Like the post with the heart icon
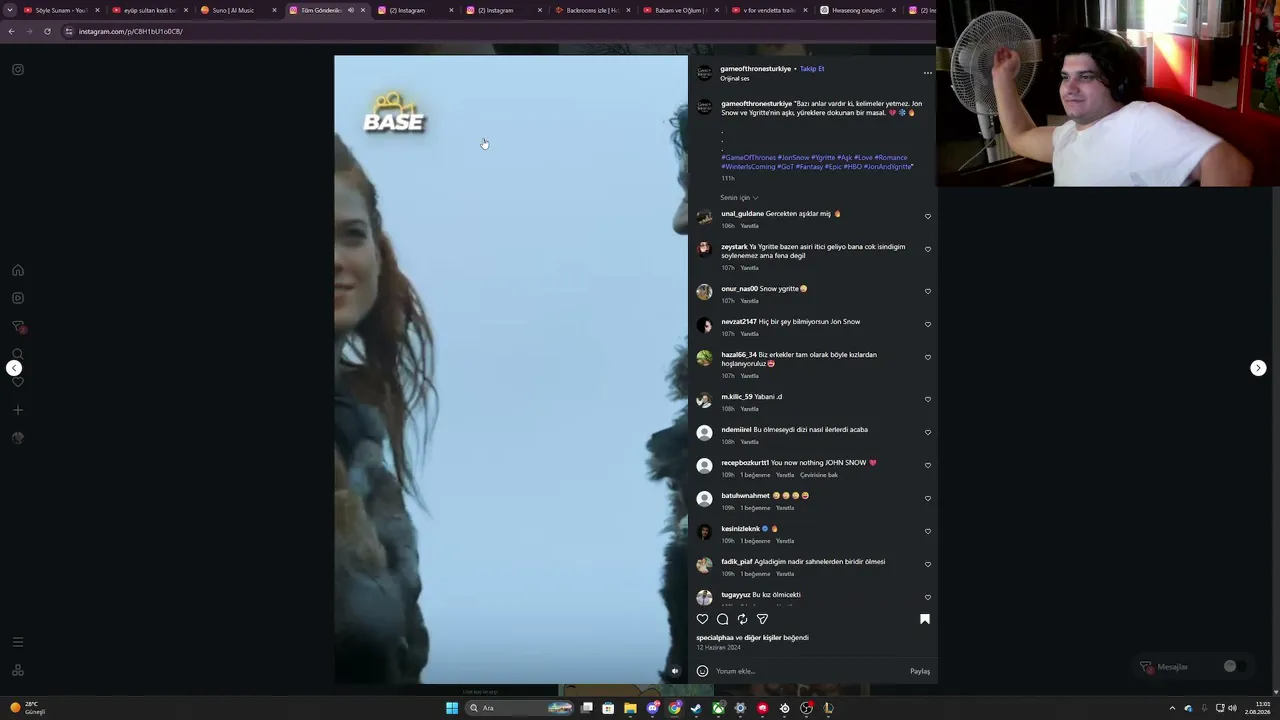Viewport: 1280px width, 720px height. pyautogui.click(x=702, y=619)
